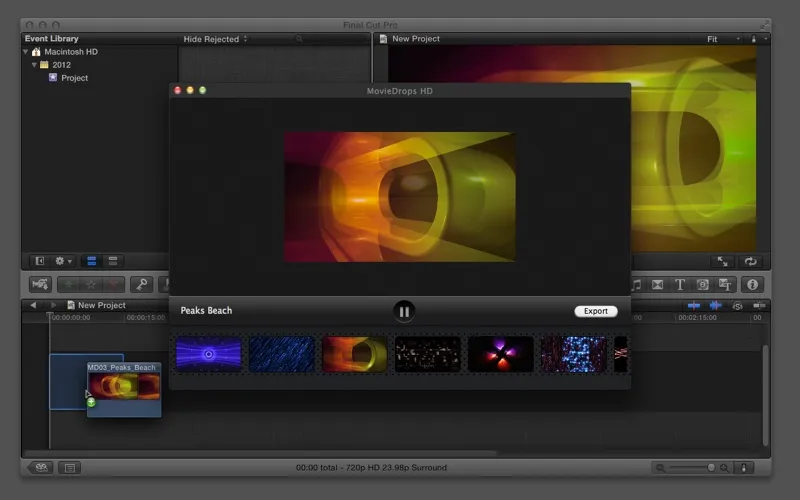Viewport: 800px width, 500px height.
Task: Toggle video skimming in timeline
Action: point(694,306)
